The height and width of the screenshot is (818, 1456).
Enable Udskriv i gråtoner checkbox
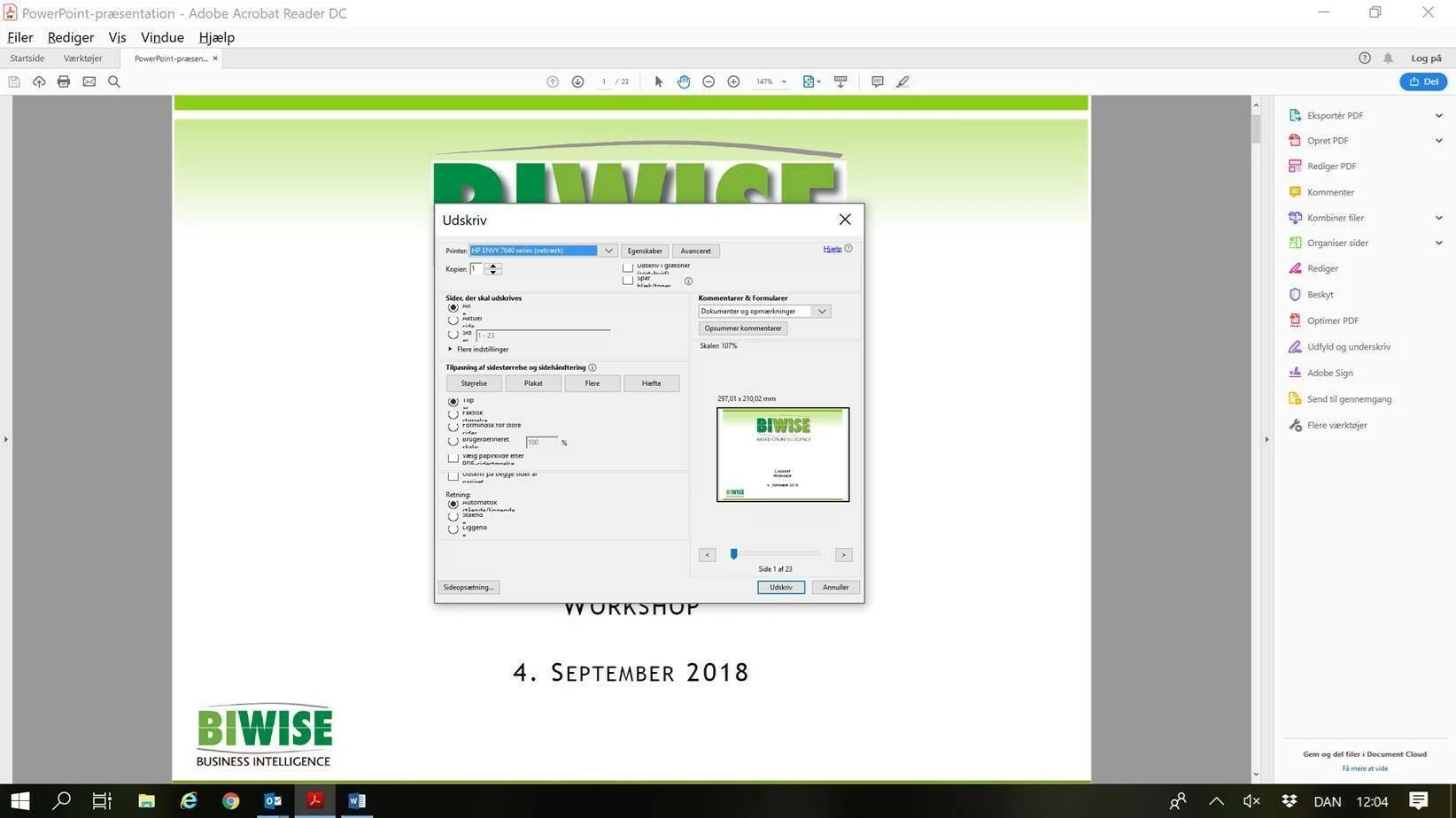point(628,266)
